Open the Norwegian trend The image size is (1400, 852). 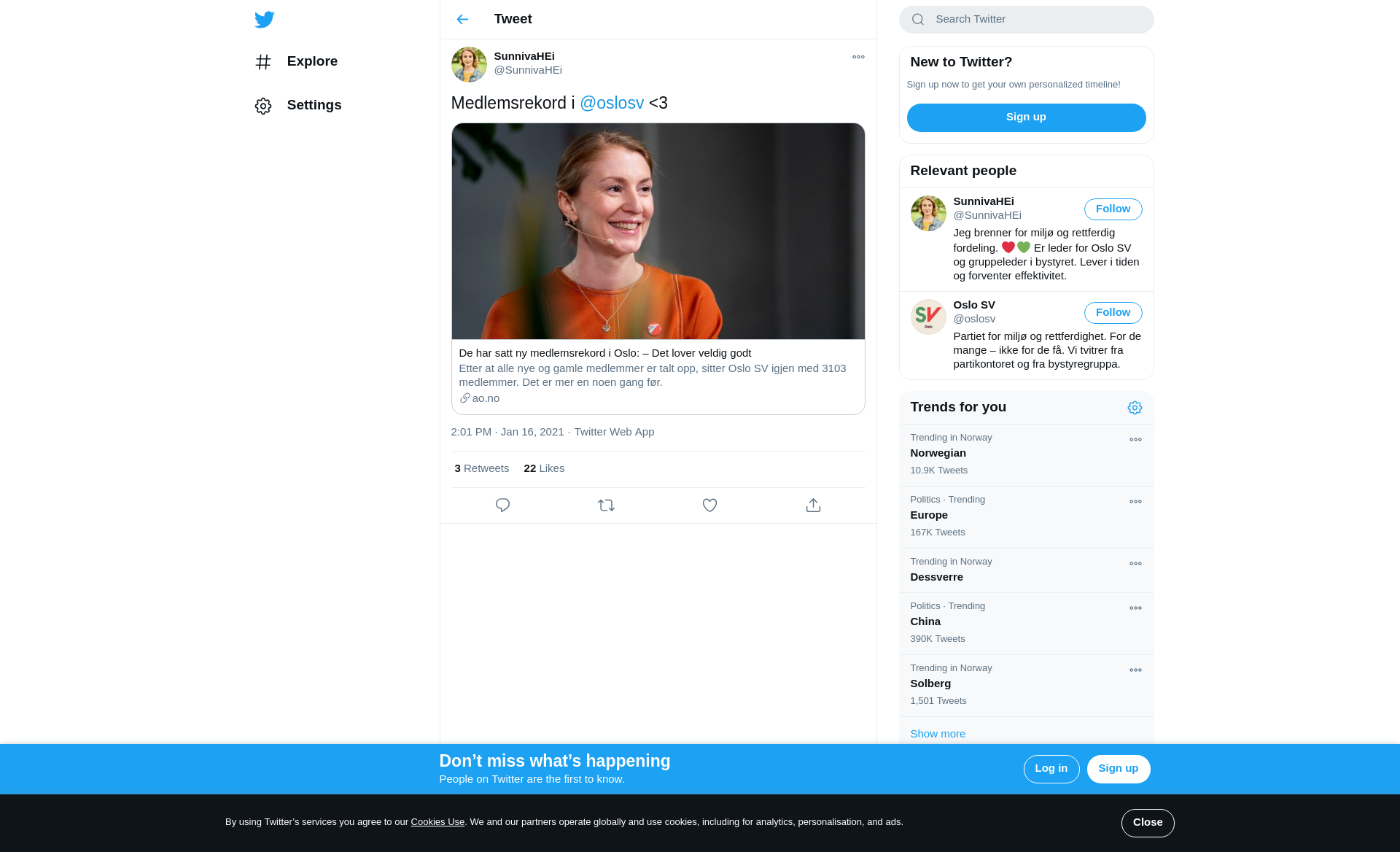pos(1026,455)
